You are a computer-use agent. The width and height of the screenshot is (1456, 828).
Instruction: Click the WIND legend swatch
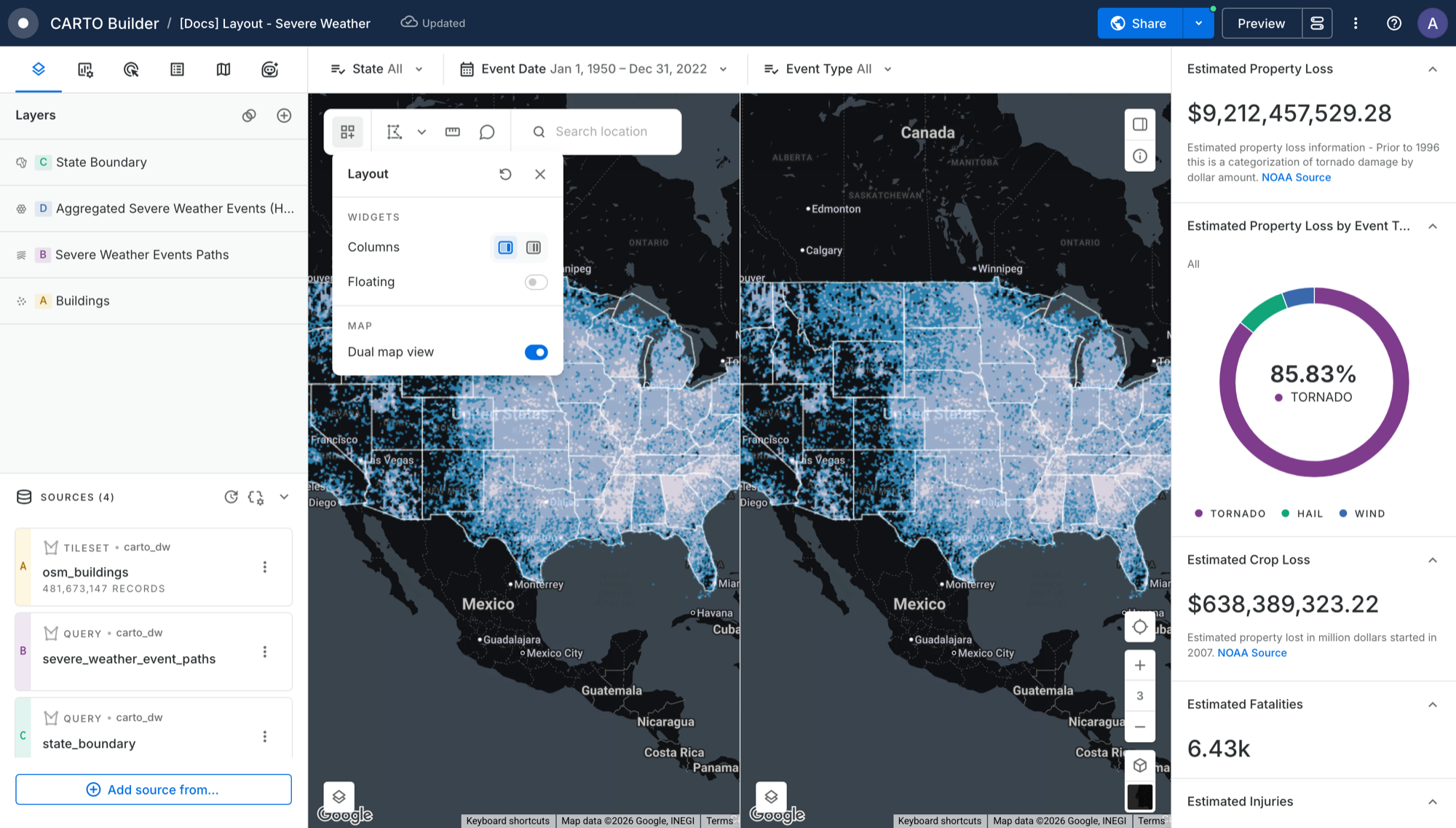[1343, 513]
